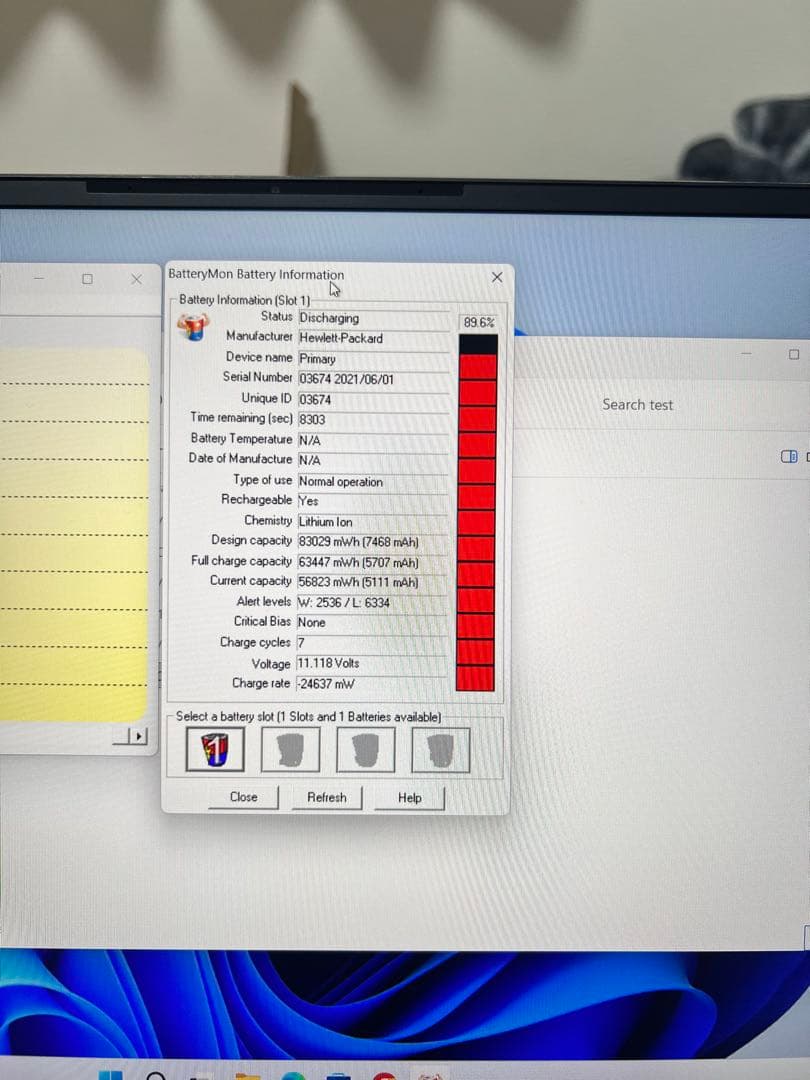Maximize the right background window

pyautogui.click(x=794, y=354)
